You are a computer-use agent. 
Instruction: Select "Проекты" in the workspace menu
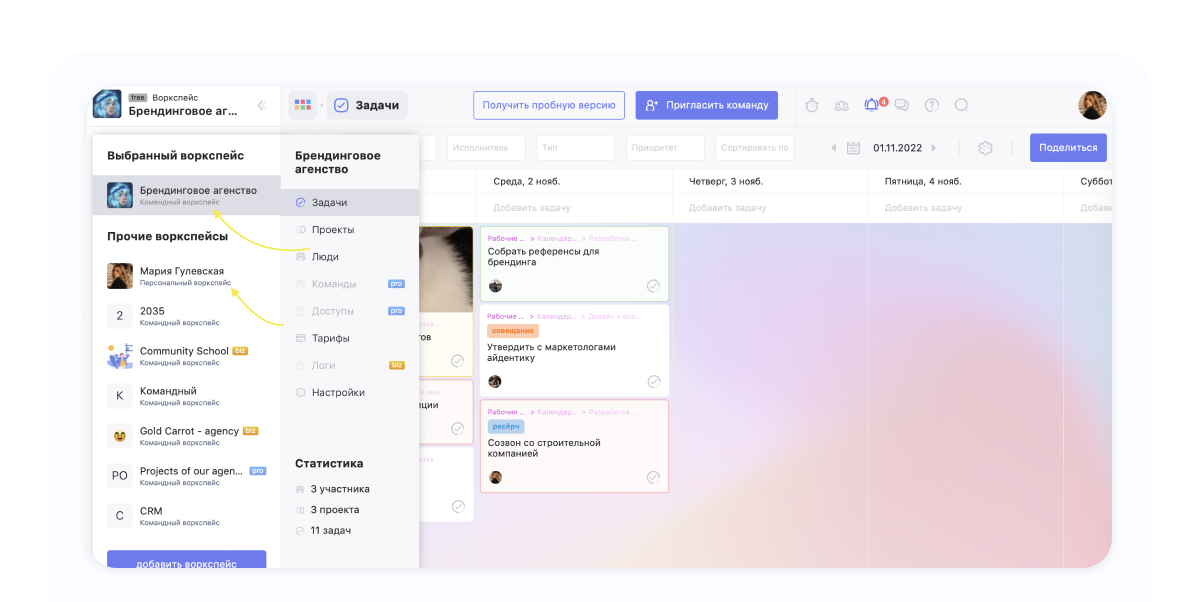pyautogui.click(x=332, y=230)
